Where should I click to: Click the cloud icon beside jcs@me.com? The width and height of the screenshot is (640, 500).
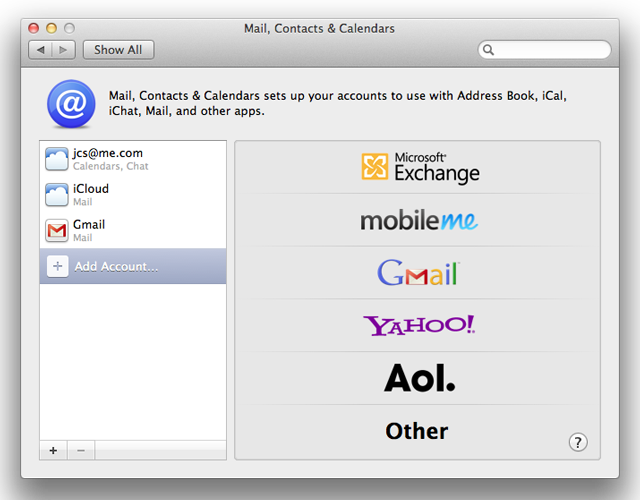click(56, 159)
